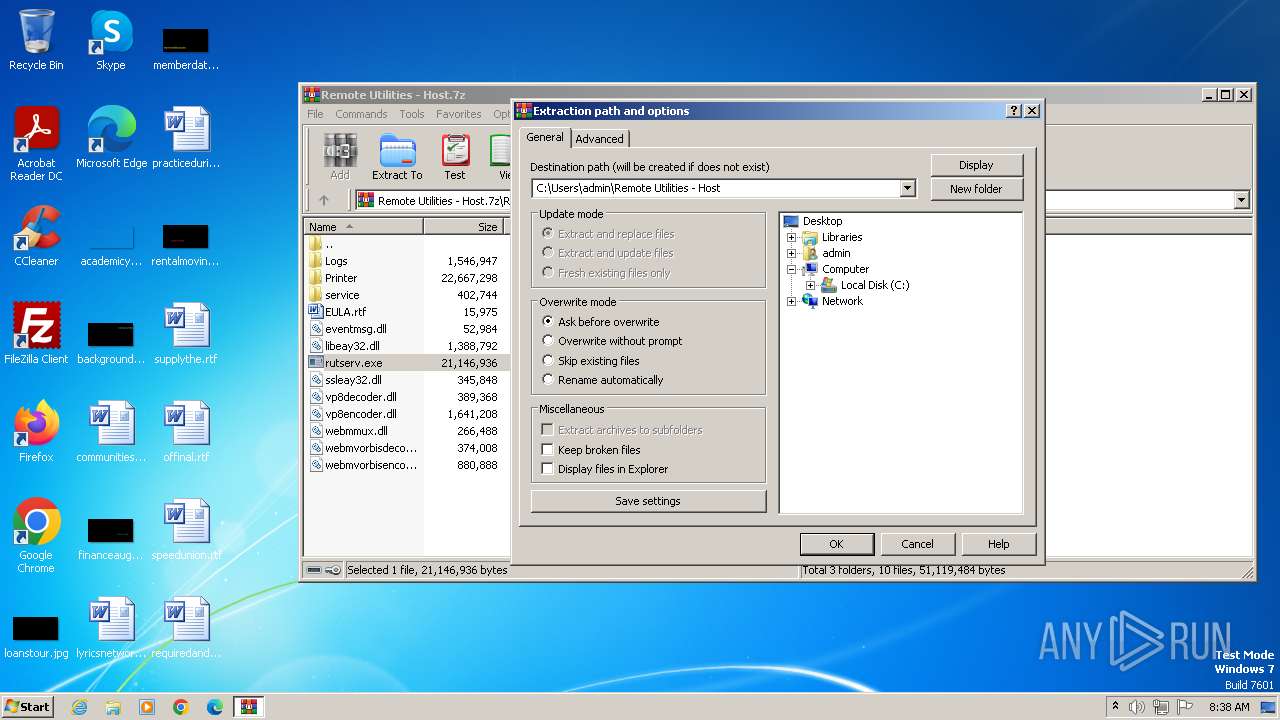Open WinRAR address bar dropdown arrow

[1241, 200]
